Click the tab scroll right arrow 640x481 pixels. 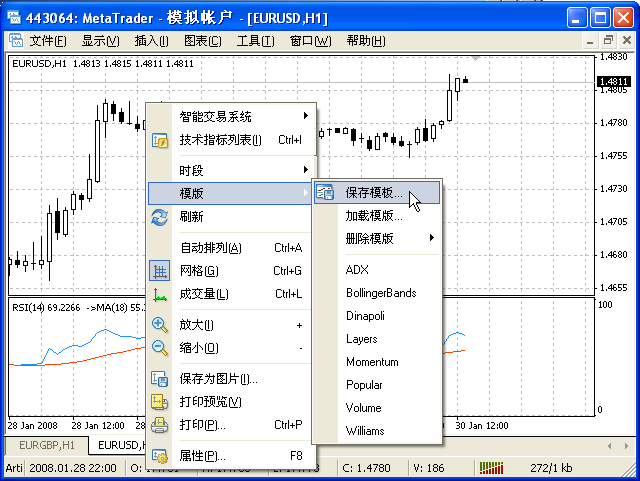[626, 446]
